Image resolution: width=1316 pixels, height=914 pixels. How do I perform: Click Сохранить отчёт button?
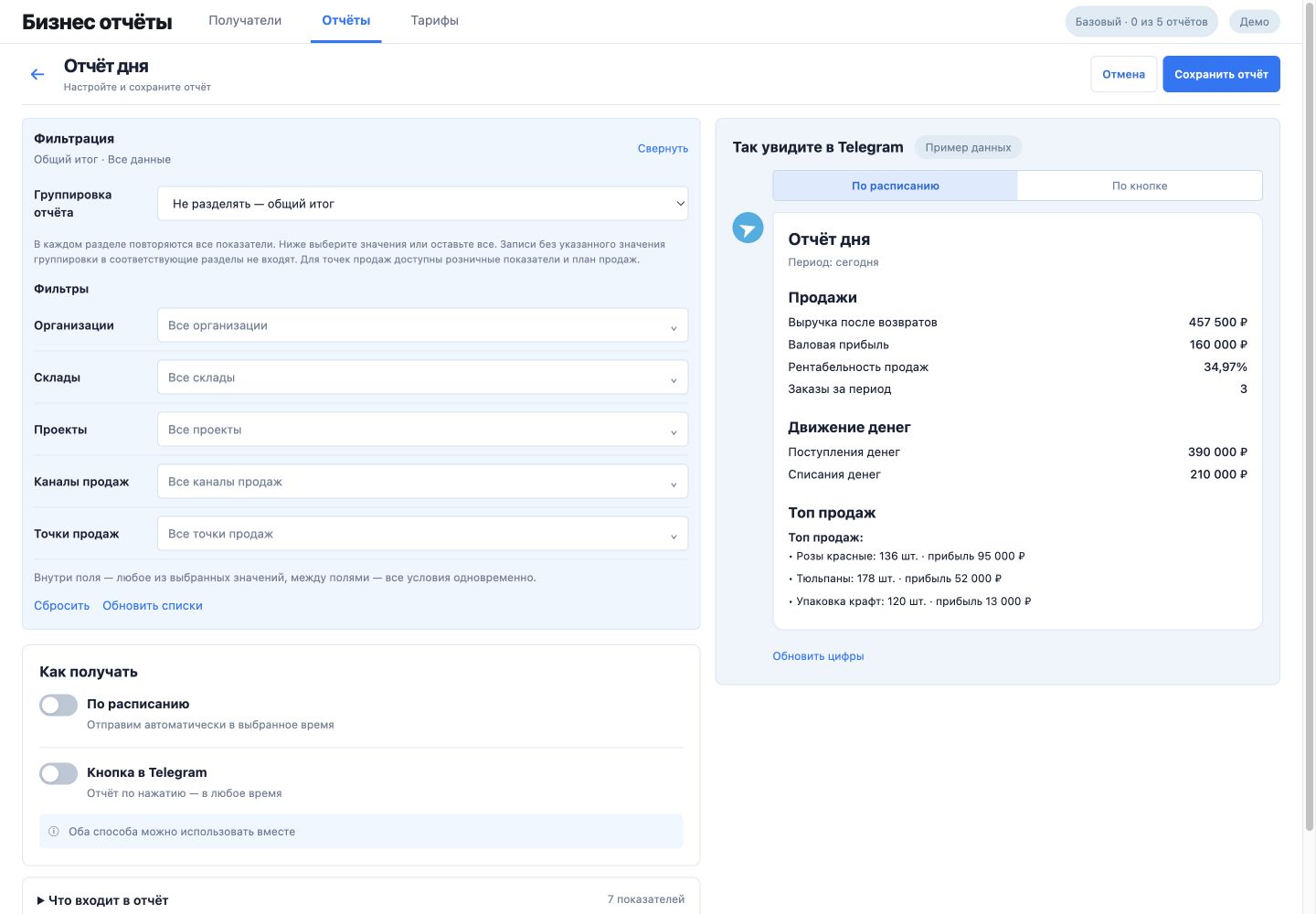(x=1221, y=74)
